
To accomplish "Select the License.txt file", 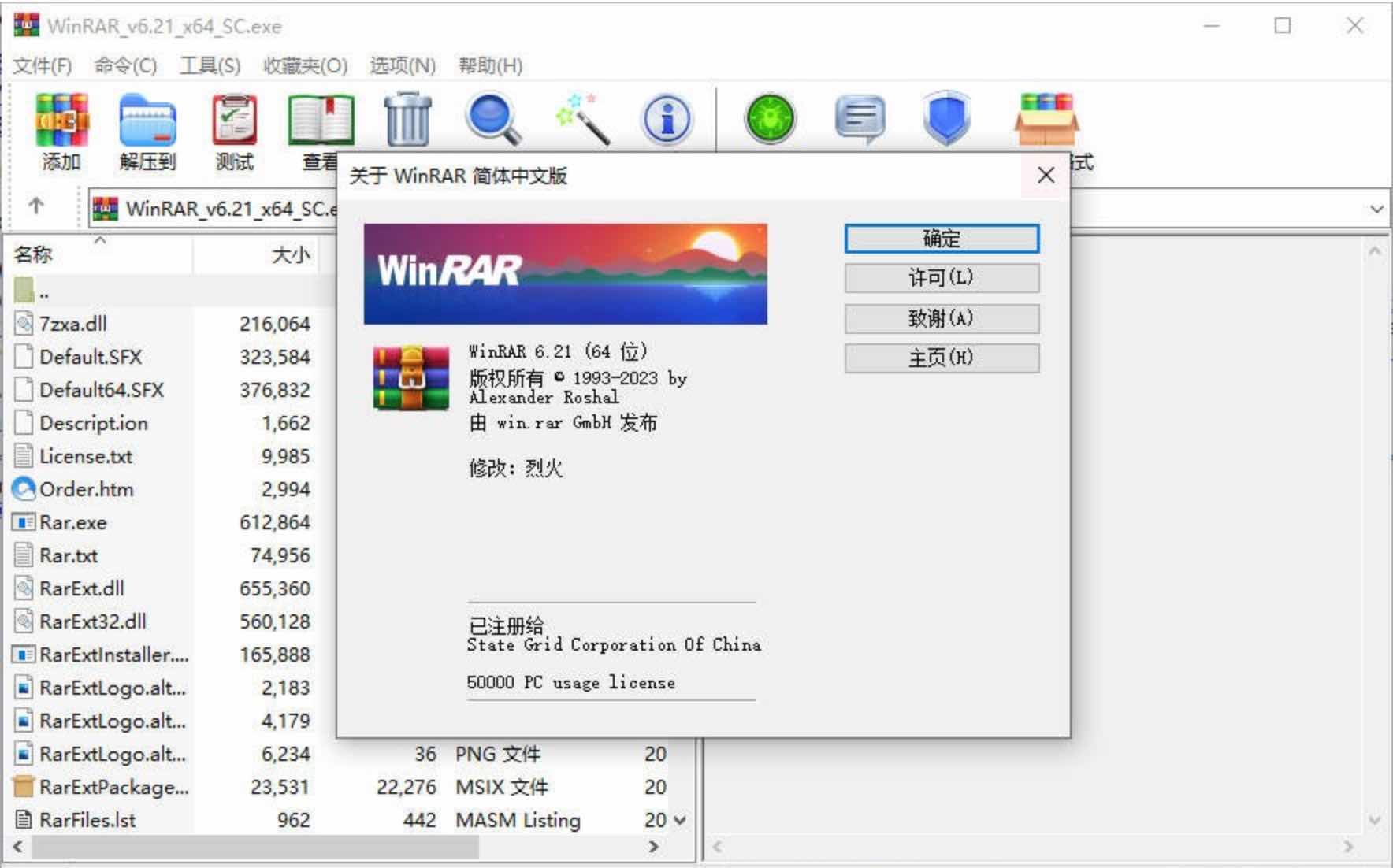I will click(x=86, y=456).
